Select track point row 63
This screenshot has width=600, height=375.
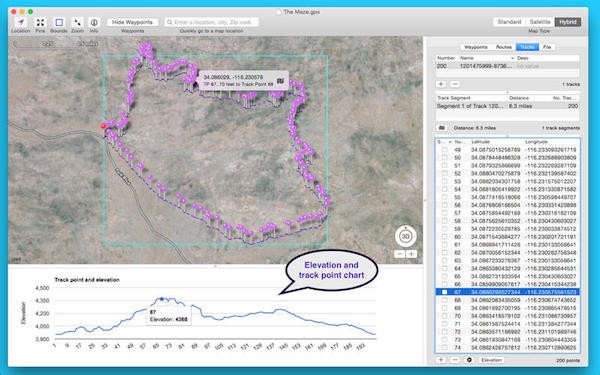pyautogui.click(x=507, y=261)
